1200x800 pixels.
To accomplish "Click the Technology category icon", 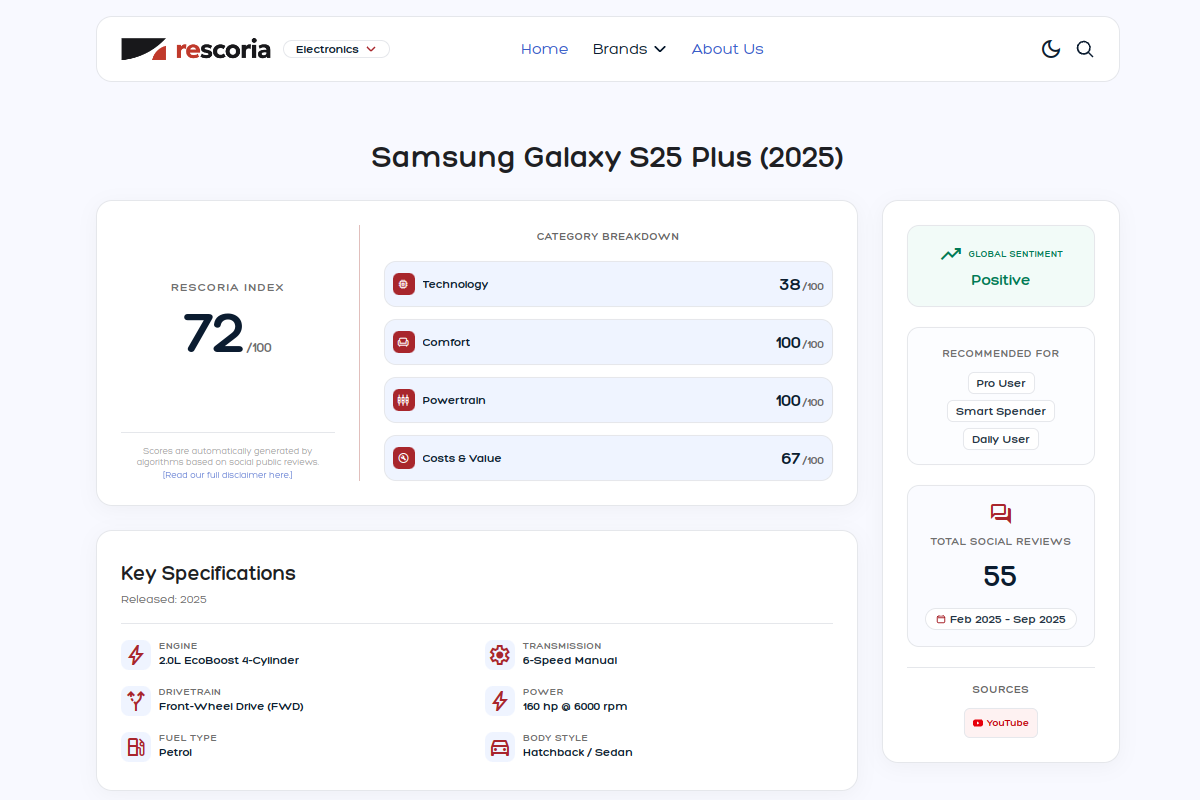I will (404, 284).
